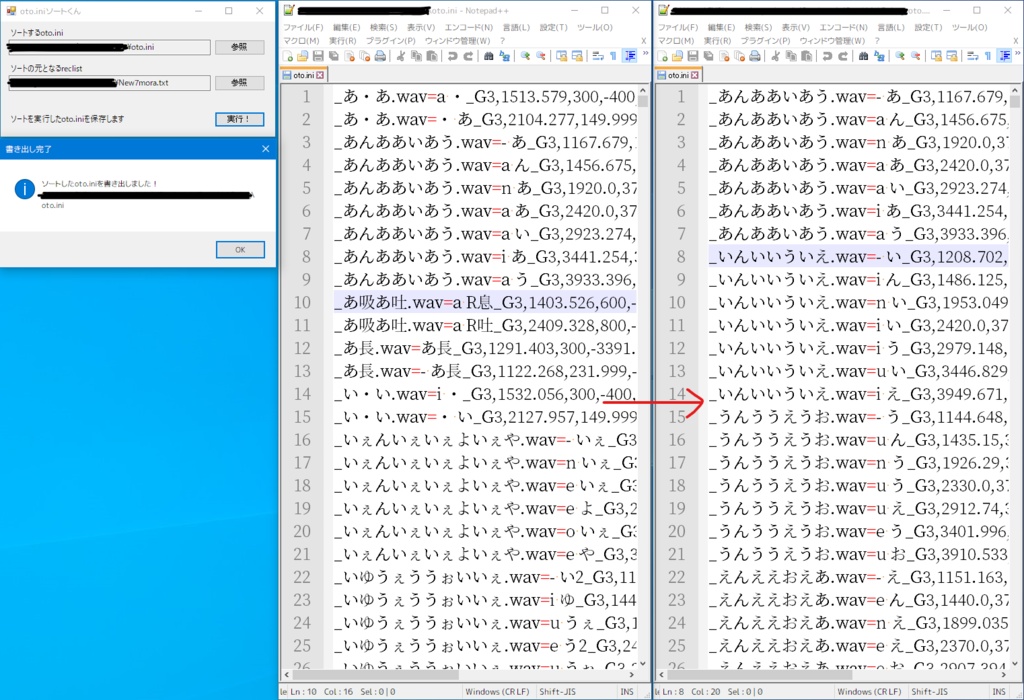The height and width of the screenshot is (700, 1024).
Task: Click Print icon in left Notepad++ toolbar
Action: 380,56
